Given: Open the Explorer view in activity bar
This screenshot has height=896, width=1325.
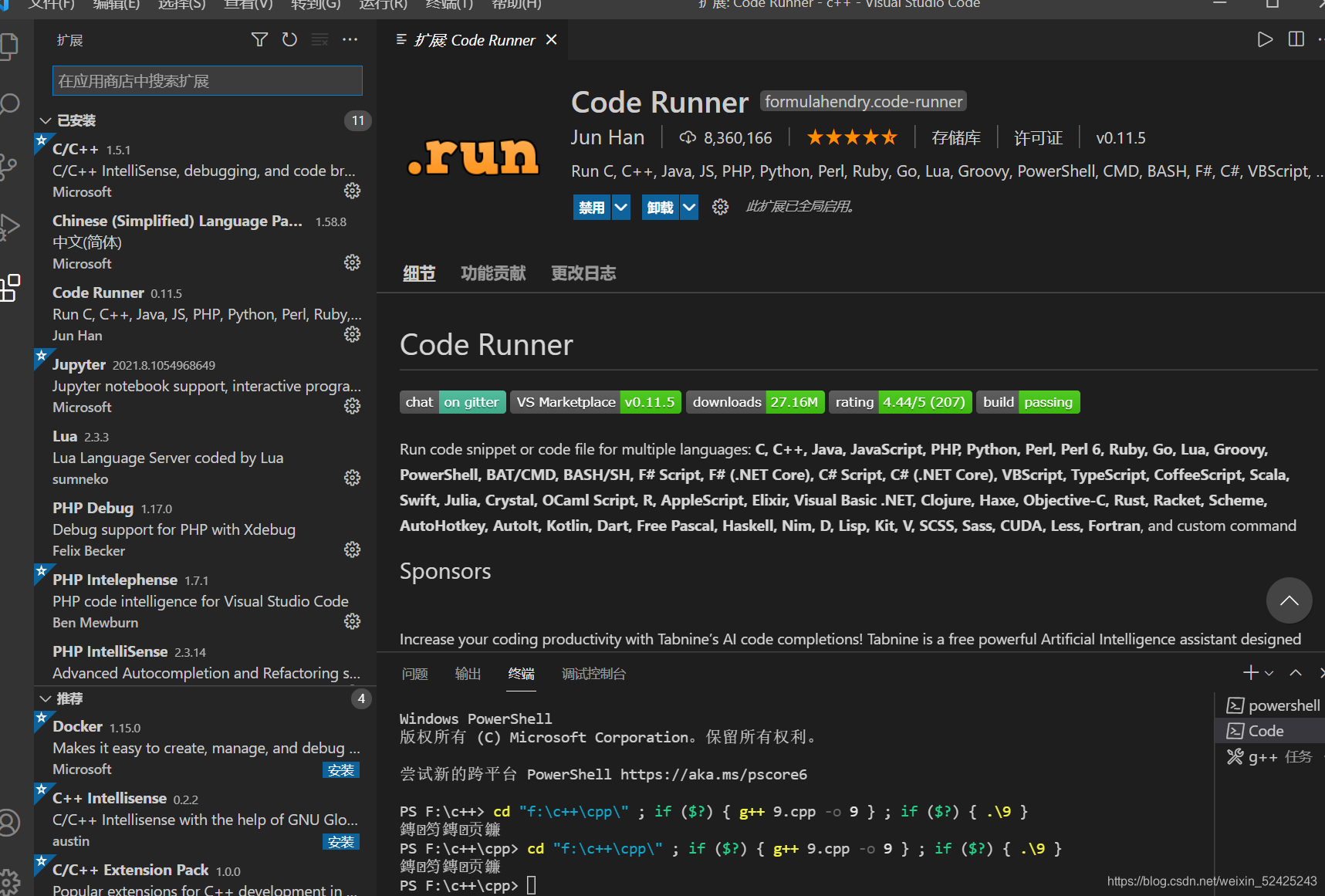Looking at the screenshot, I should point(8,46).
